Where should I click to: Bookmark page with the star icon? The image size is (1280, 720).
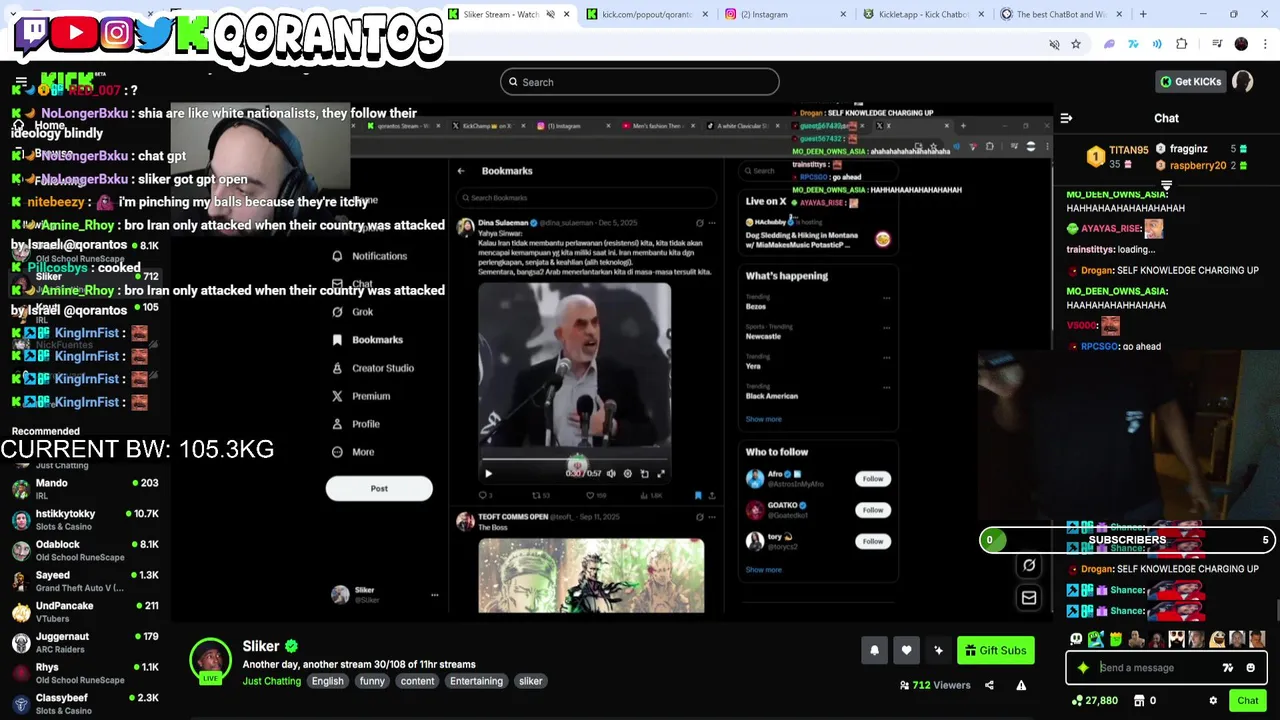(1076, 44)
